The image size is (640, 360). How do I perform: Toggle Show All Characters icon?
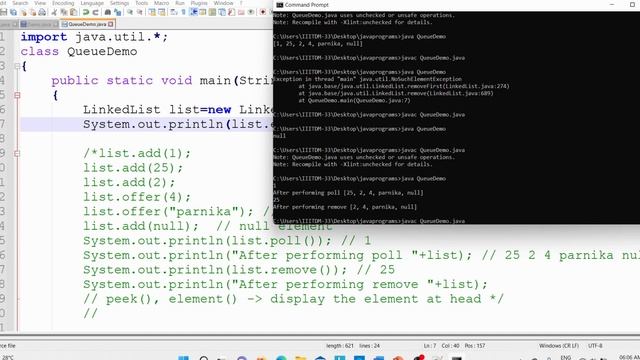coord(183,12)
